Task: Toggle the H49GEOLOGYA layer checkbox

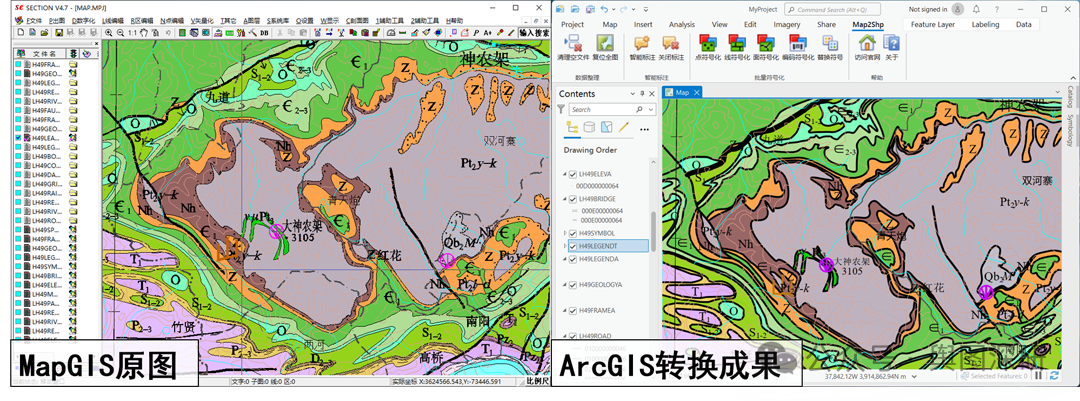Action: click(x=573, y=285)
